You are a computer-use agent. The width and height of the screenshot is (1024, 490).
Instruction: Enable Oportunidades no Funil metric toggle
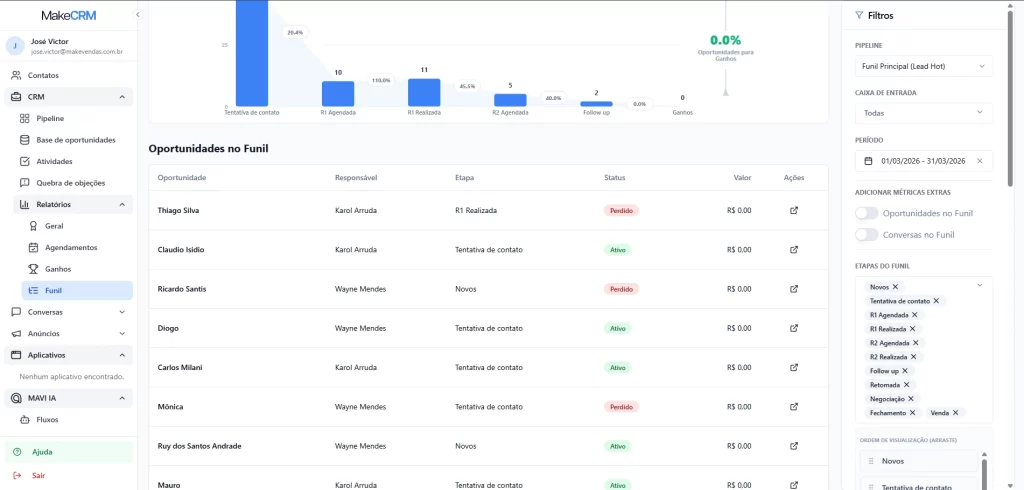click(x=867, y=213)
